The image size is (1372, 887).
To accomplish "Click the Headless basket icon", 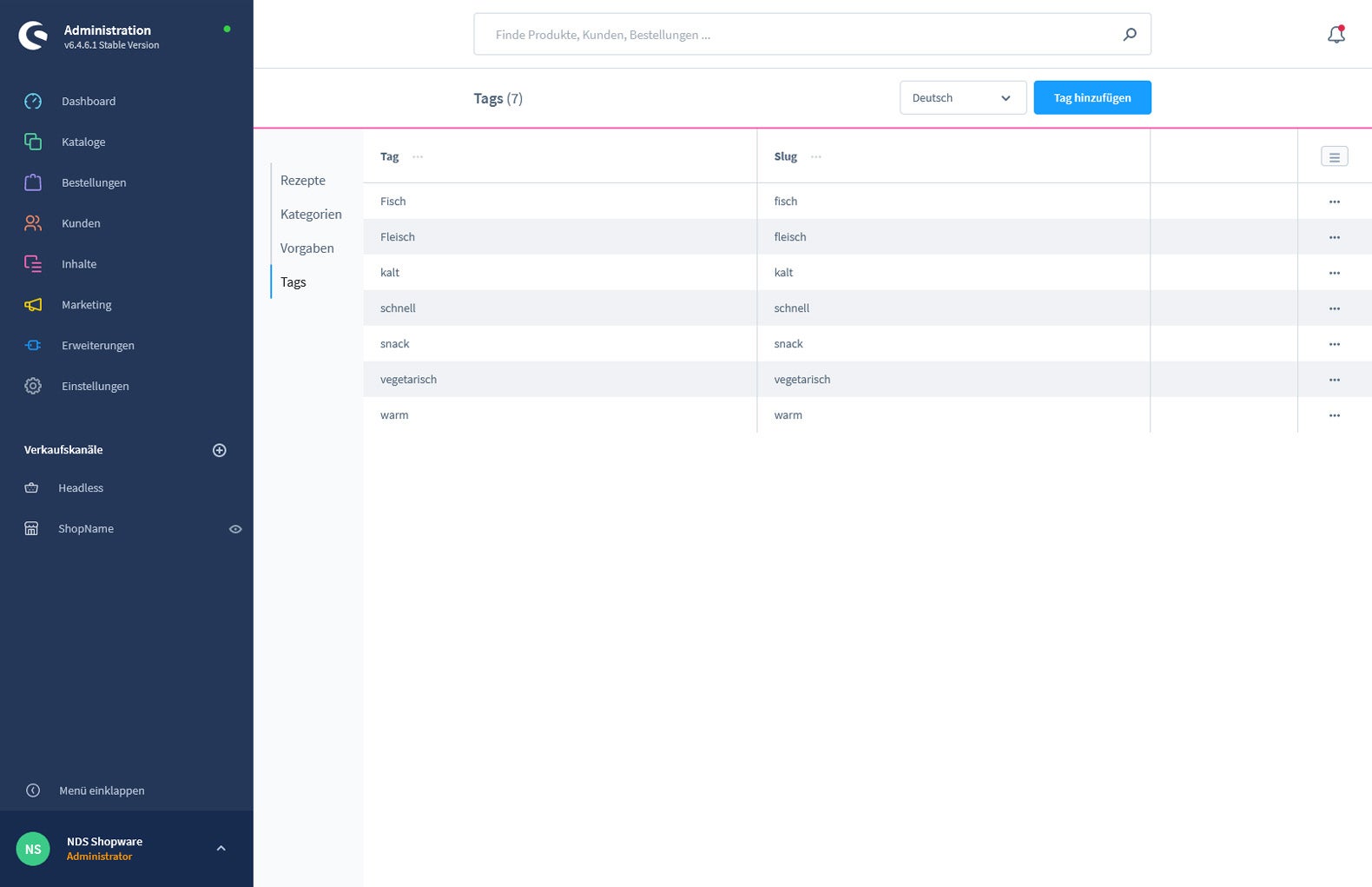I will tap(31, 488).
